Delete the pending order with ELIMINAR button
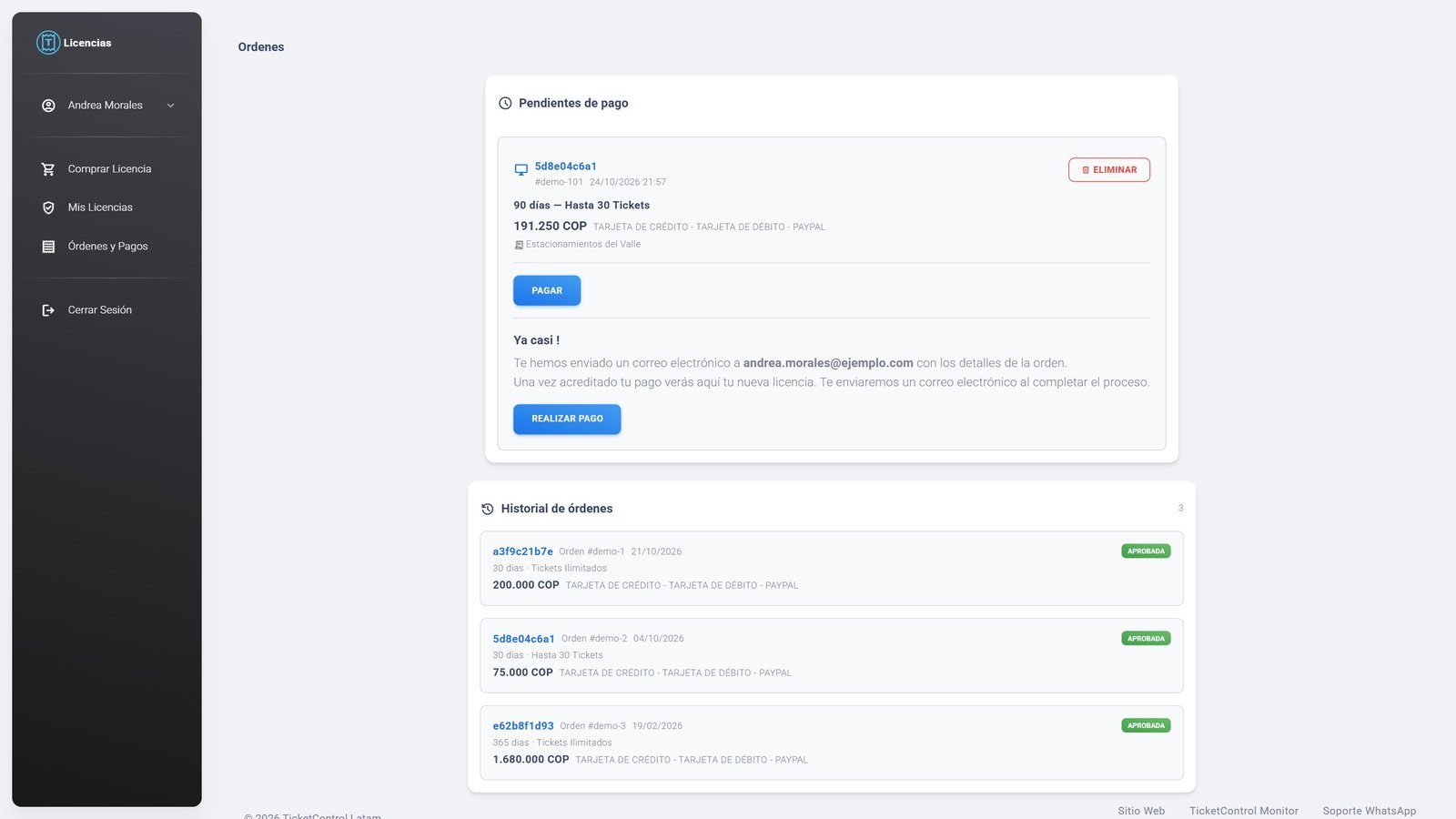The image size is (1456, 819). click(1109, 170)
